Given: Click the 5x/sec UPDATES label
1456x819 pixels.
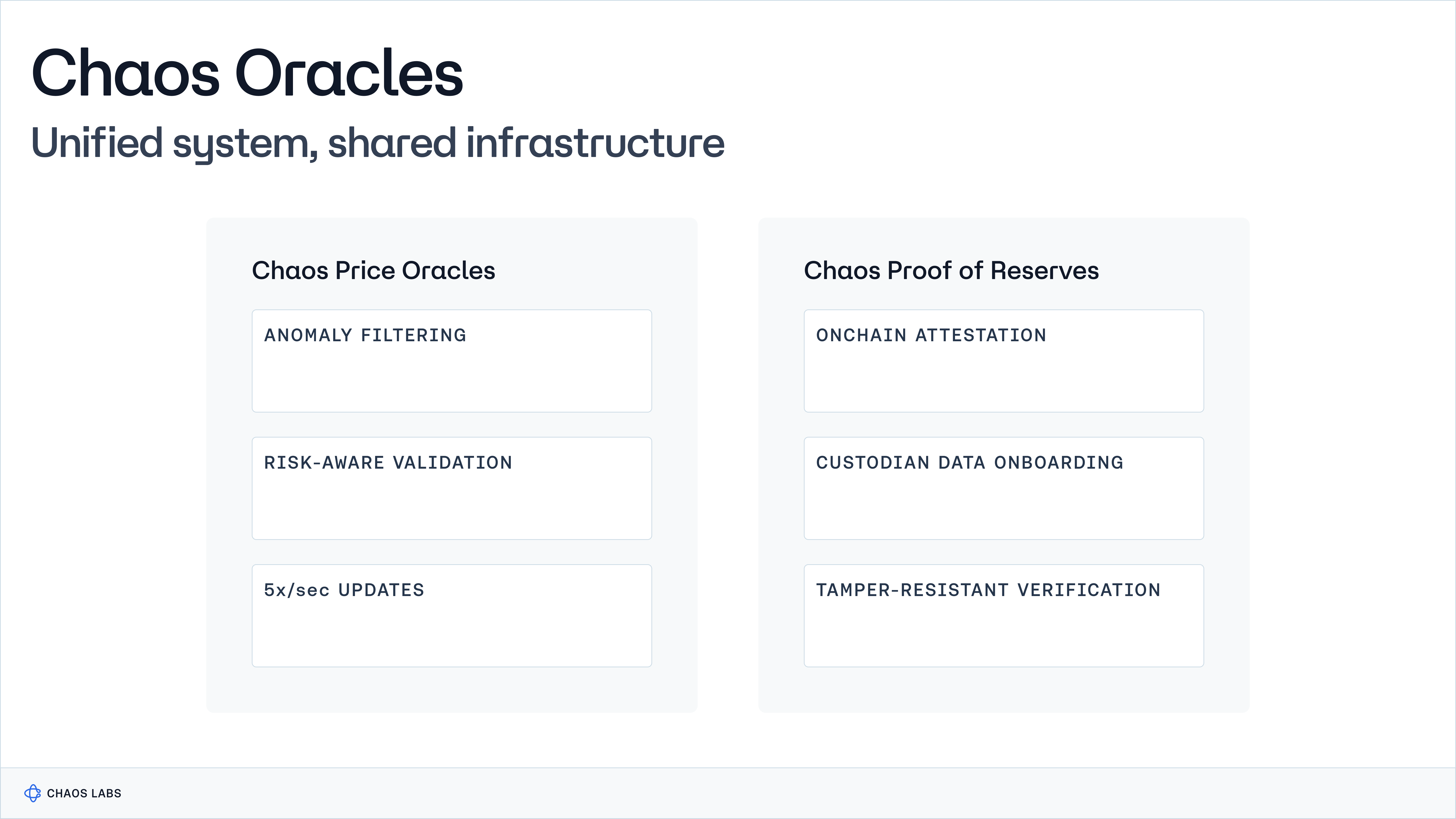Looking at the screenshot, I should [344, 590].
